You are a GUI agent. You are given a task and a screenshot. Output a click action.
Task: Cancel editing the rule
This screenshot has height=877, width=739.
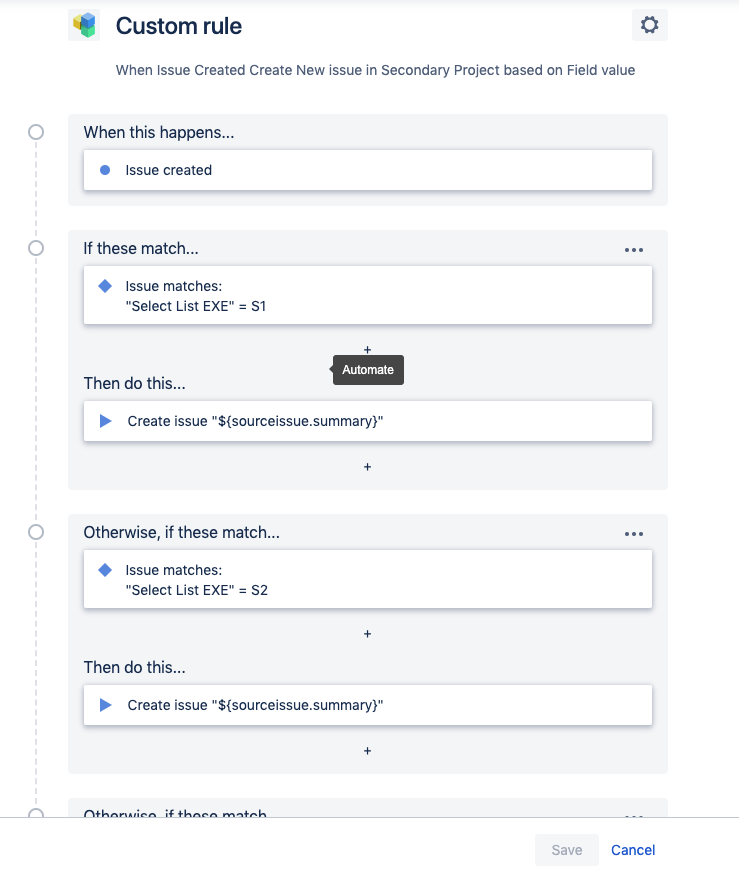[632, 849]
